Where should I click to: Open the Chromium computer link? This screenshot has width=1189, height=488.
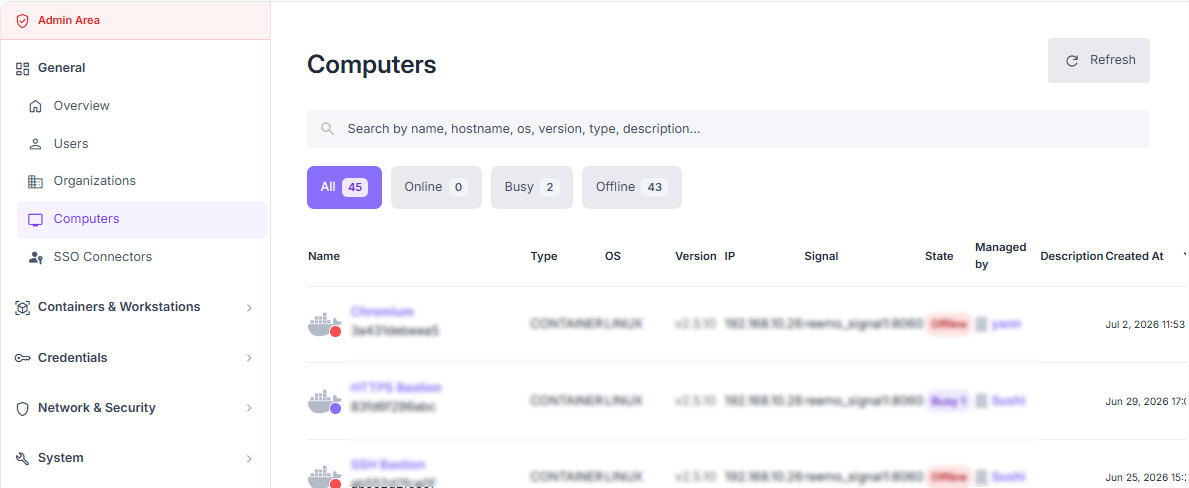point(382,311)
